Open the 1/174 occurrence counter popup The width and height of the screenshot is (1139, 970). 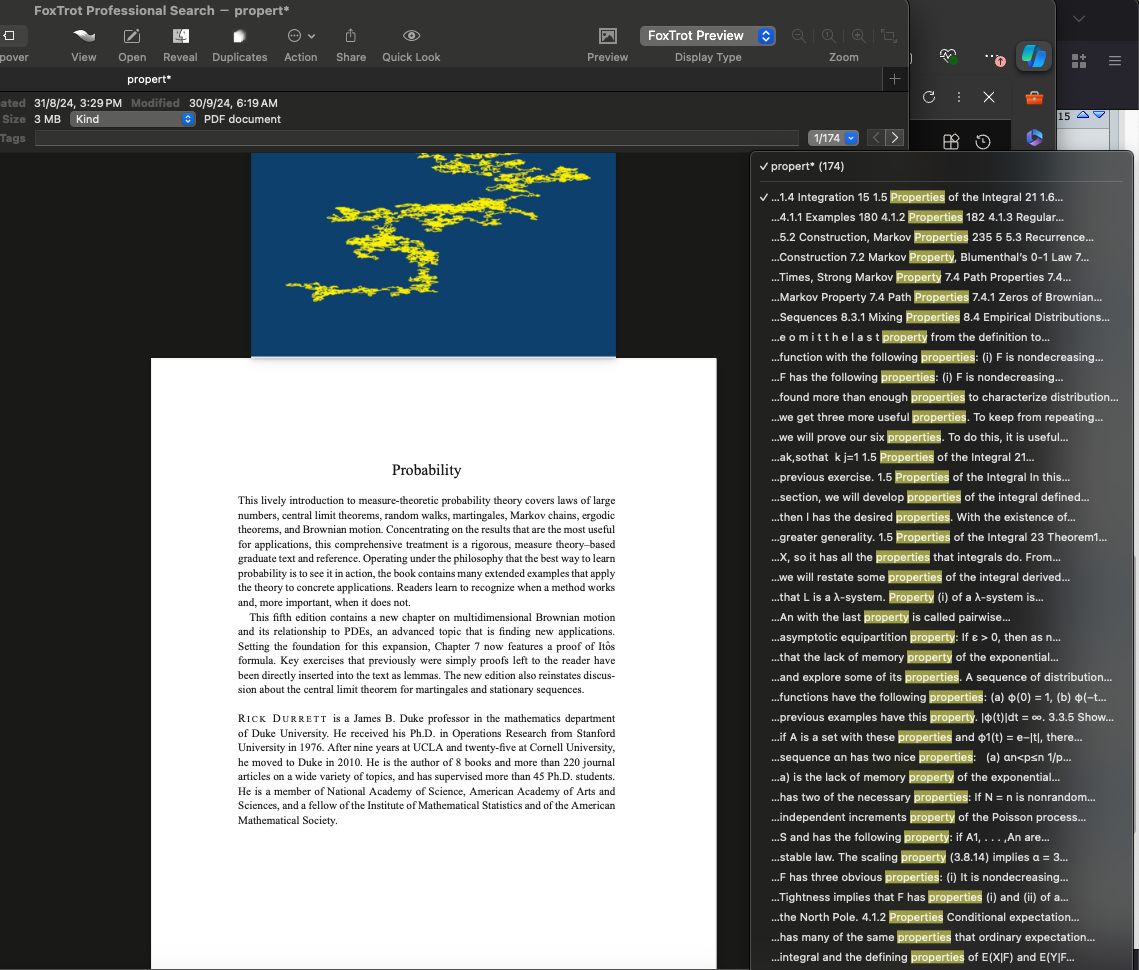point(834,138)
